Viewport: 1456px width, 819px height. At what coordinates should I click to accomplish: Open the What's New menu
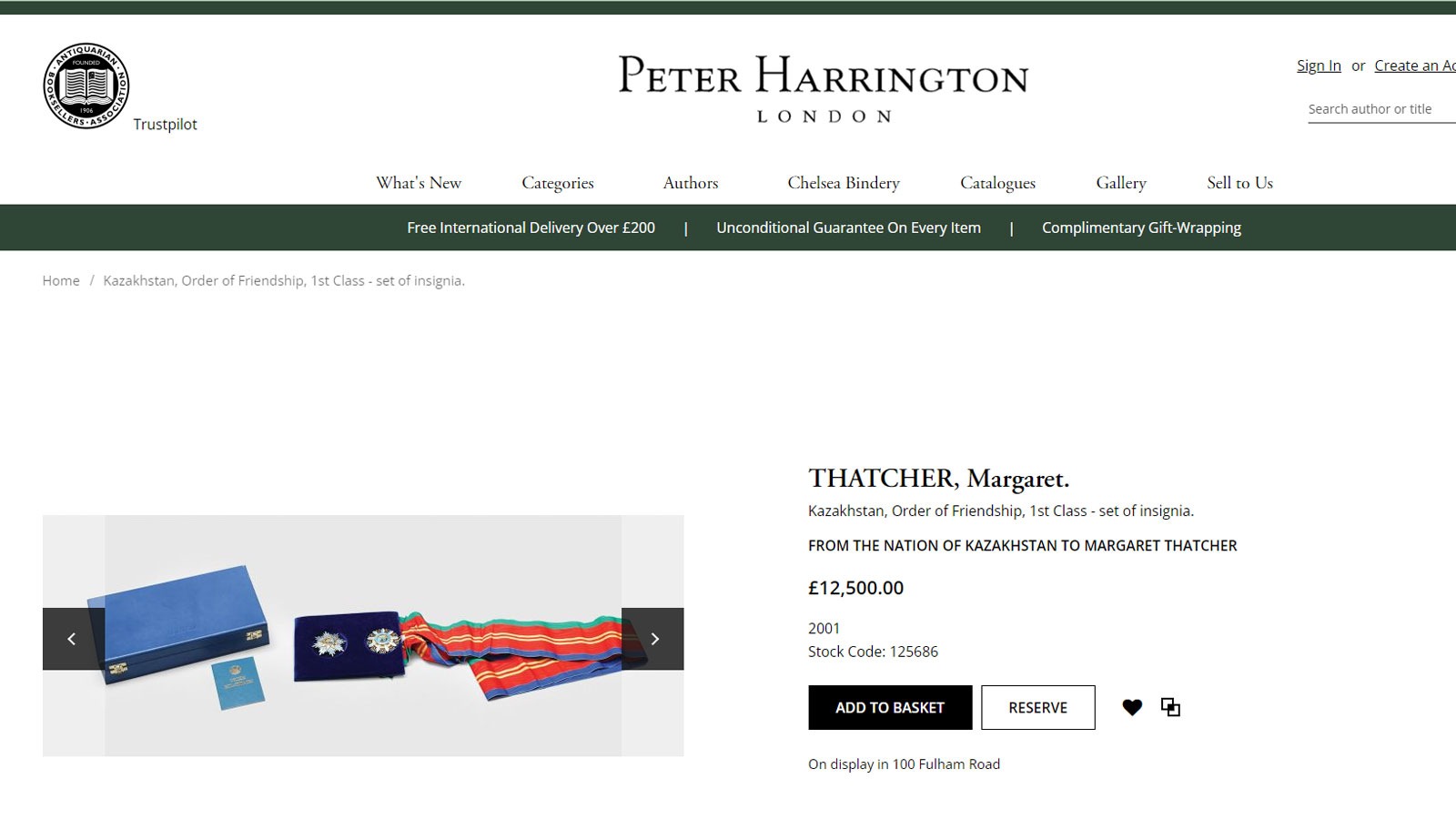[x=419, y=183]
